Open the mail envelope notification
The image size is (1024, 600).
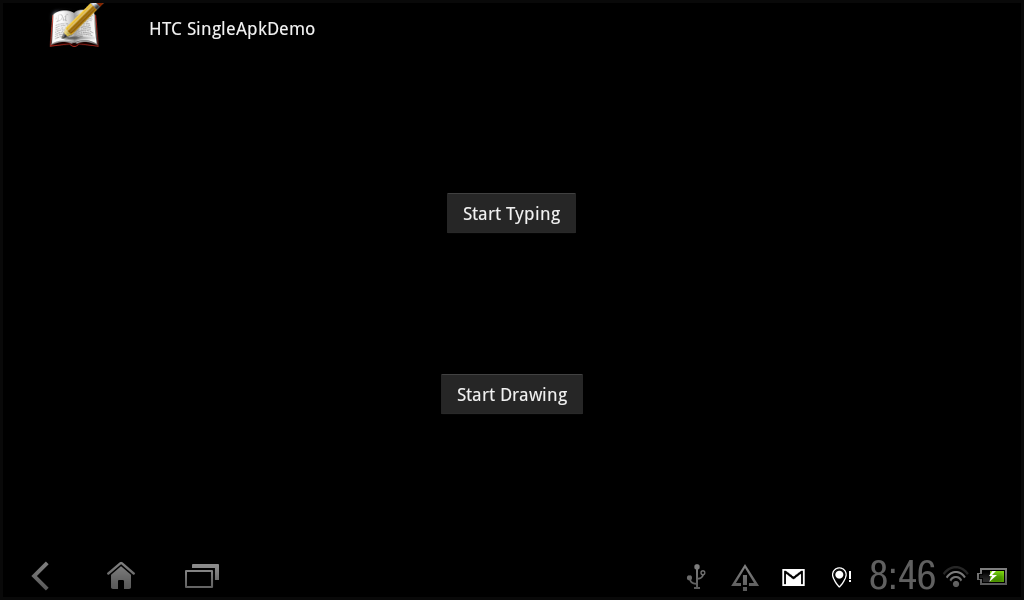[x=793, y=577]
